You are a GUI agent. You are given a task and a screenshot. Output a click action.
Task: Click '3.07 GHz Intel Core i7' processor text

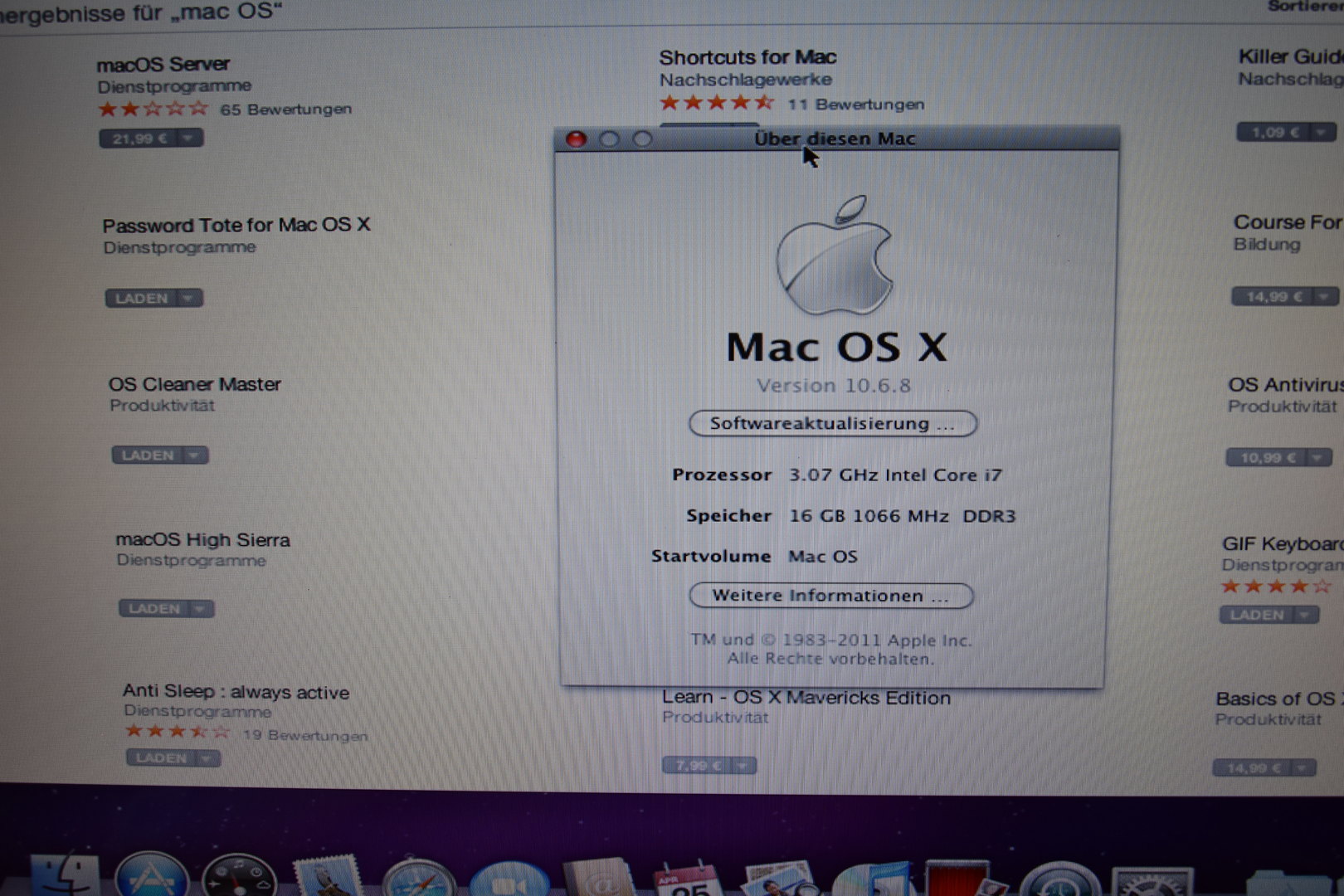click(x=895, y=475)
